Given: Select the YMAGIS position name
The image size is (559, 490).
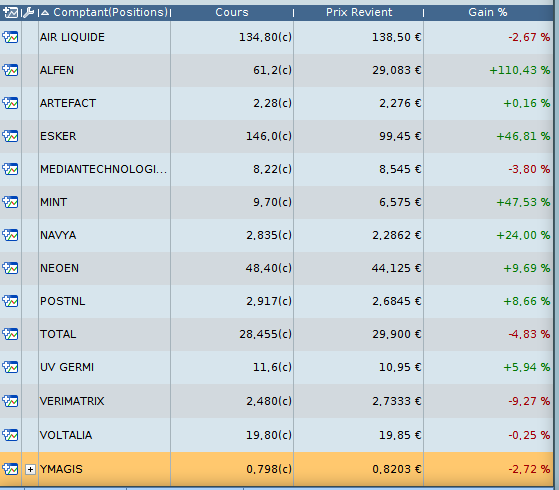Looking at the screenshot, I should coord(61,469).
